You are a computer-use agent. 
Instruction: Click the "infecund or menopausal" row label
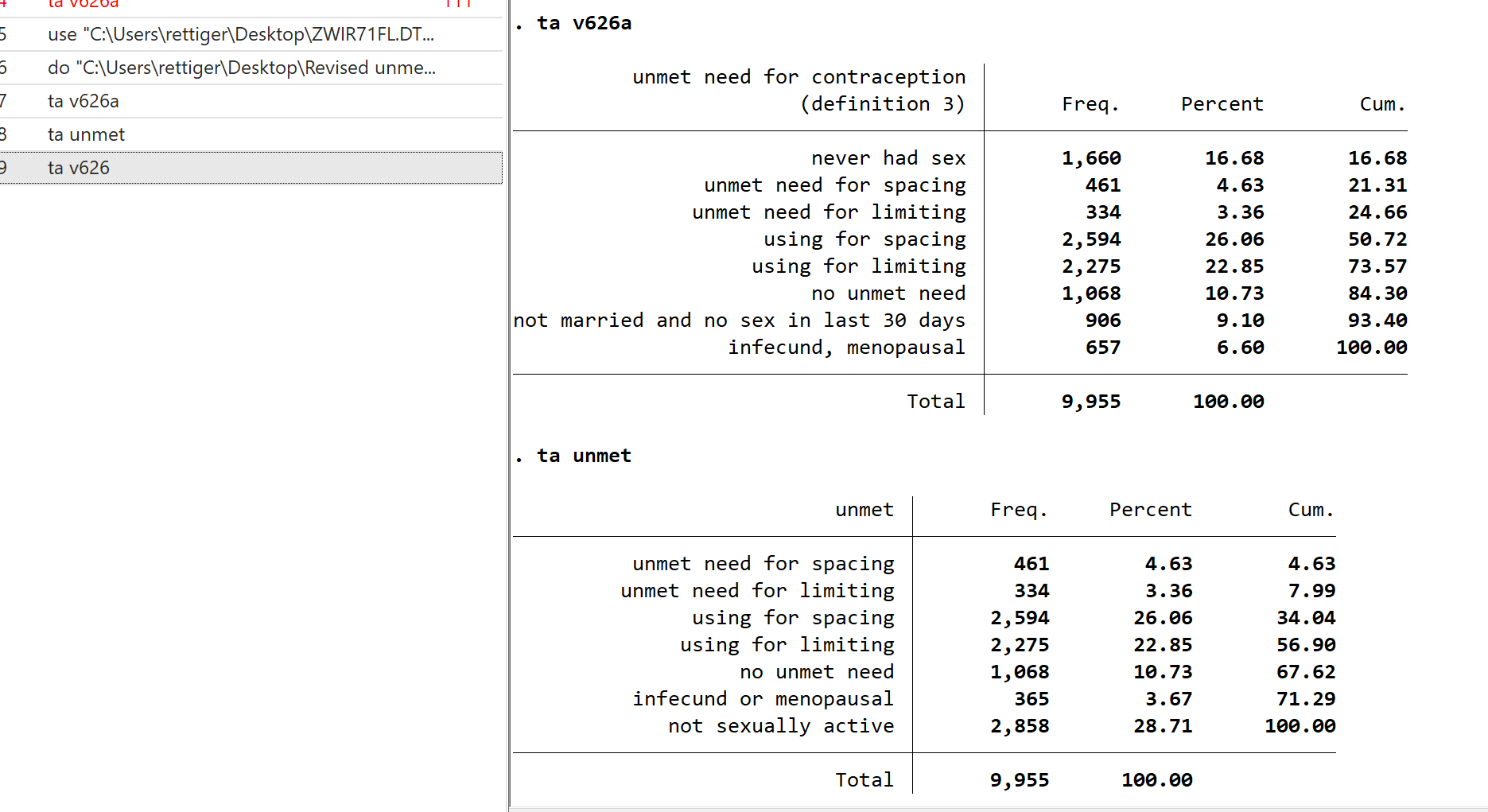pyautogui.click(x=763, y=700)
